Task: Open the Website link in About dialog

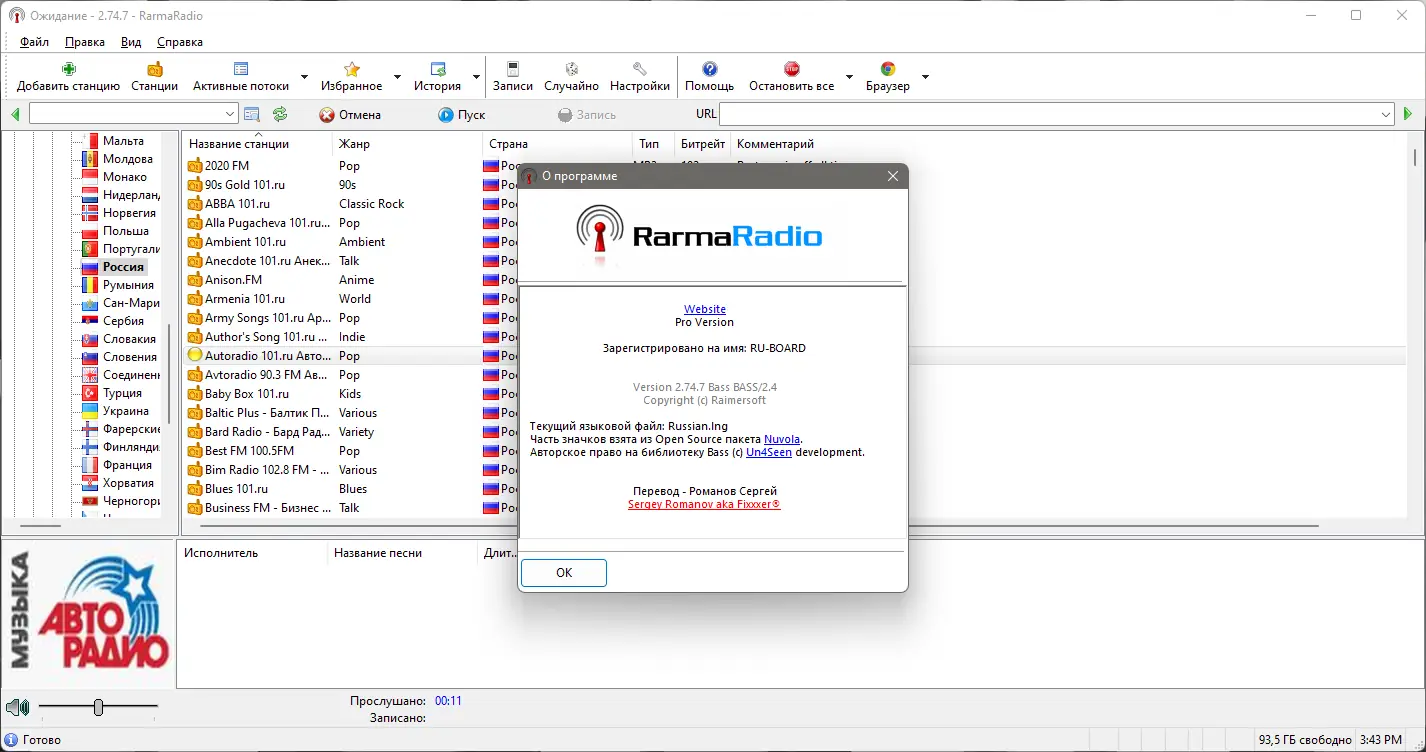Action: tap(705, 309)
